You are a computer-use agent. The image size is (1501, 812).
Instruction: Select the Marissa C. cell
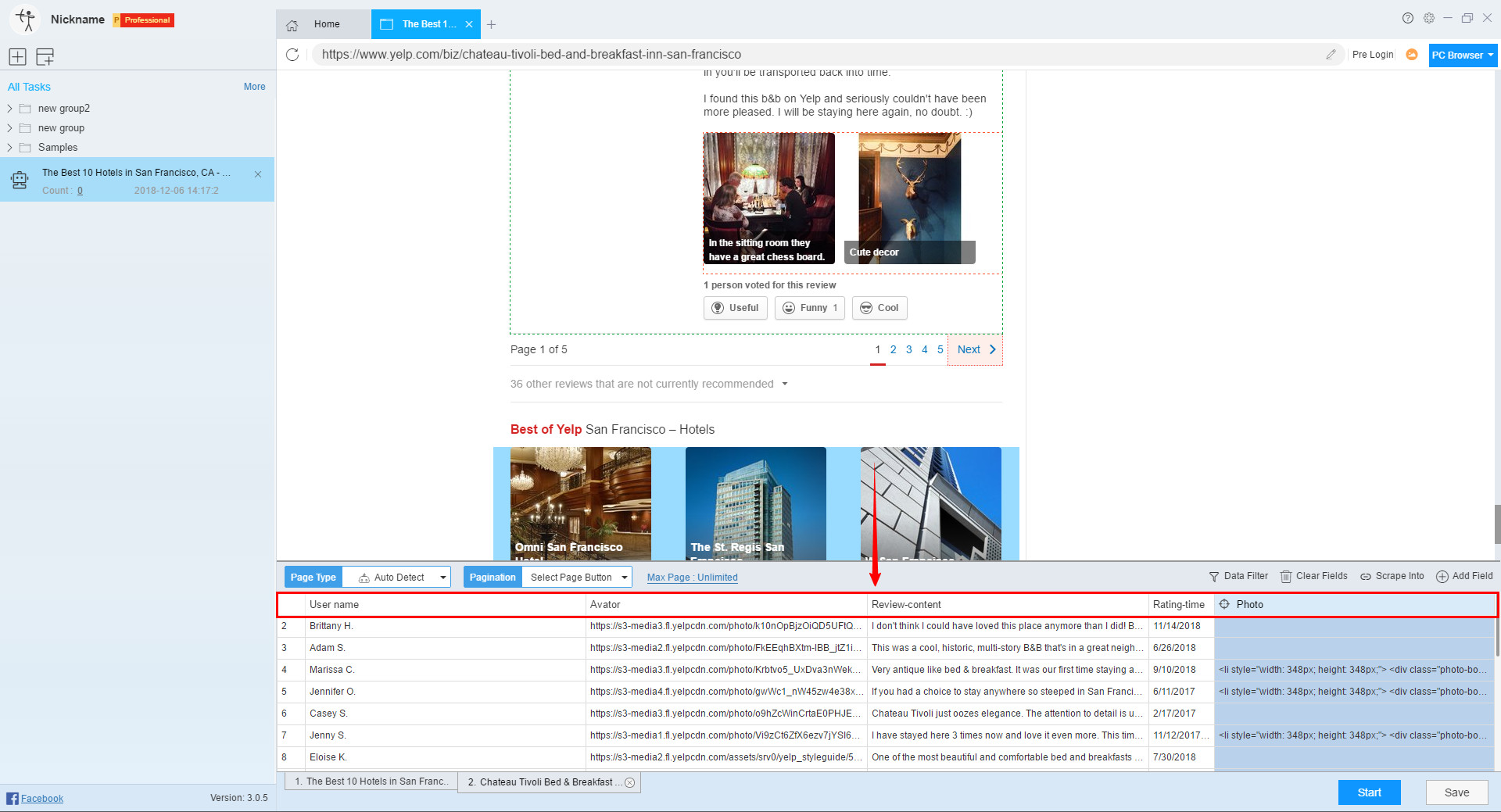click(x=446, y=670)
